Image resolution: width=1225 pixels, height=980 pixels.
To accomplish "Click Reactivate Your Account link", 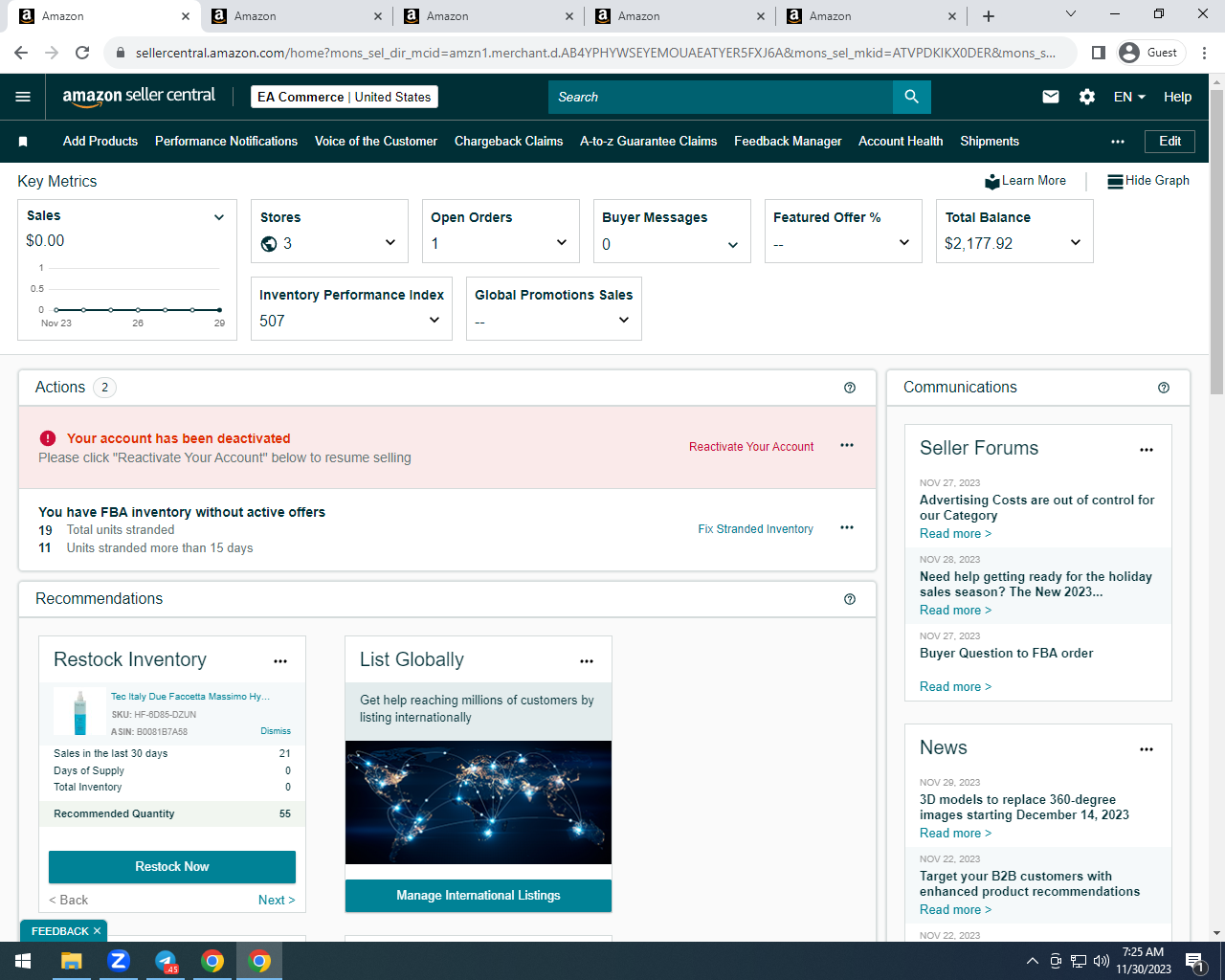I will click(751, 447).
